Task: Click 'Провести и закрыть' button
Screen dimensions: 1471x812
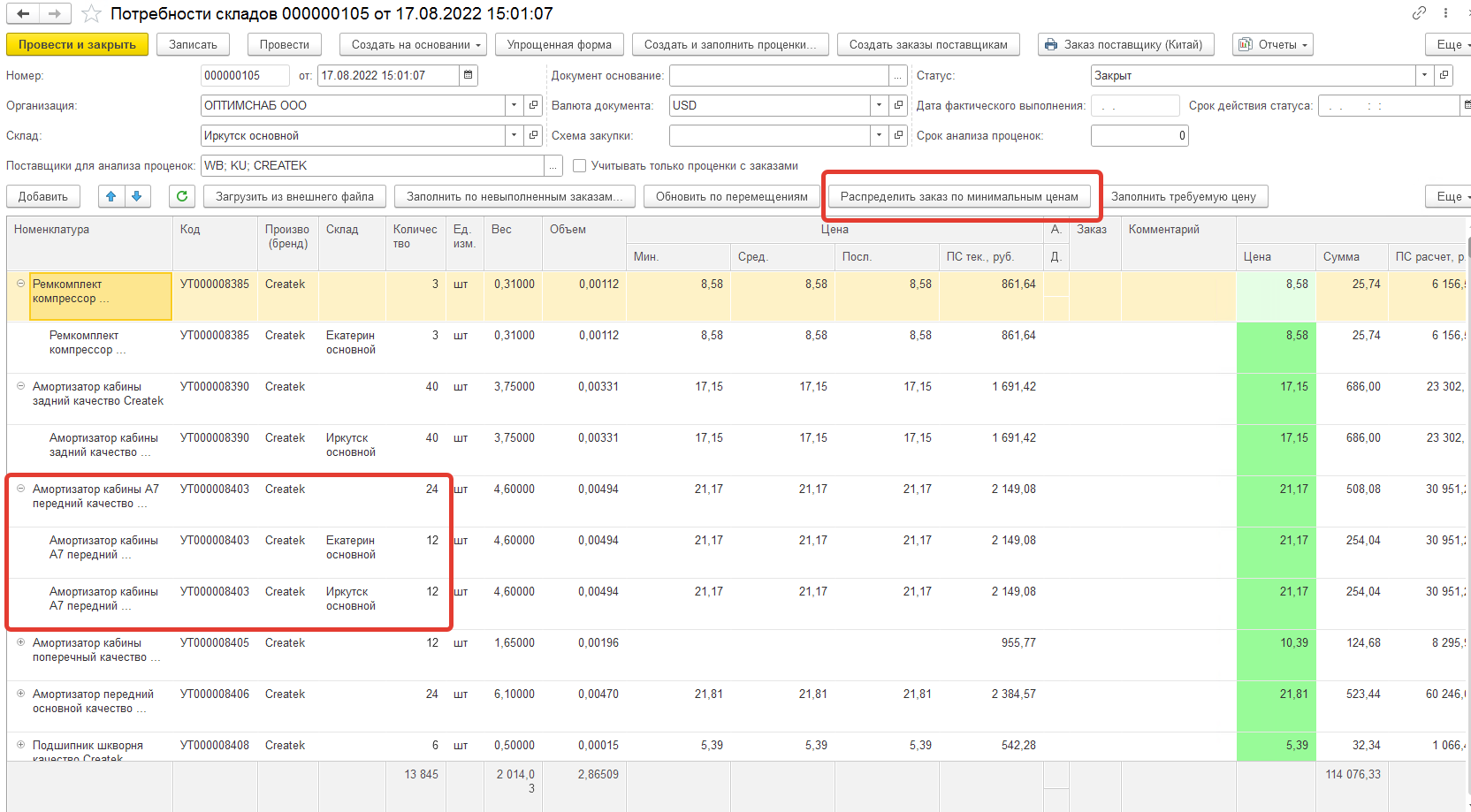Action: click(x=77, y=44)
